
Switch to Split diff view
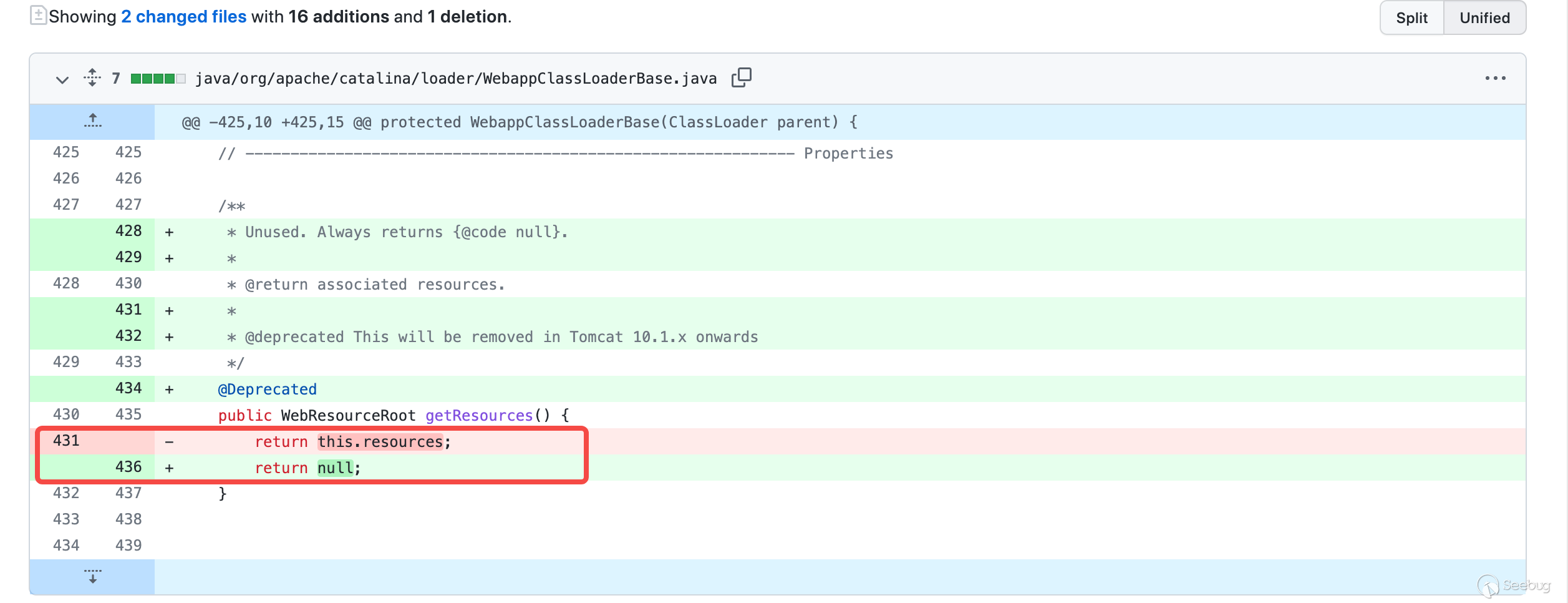point(1411,17)
